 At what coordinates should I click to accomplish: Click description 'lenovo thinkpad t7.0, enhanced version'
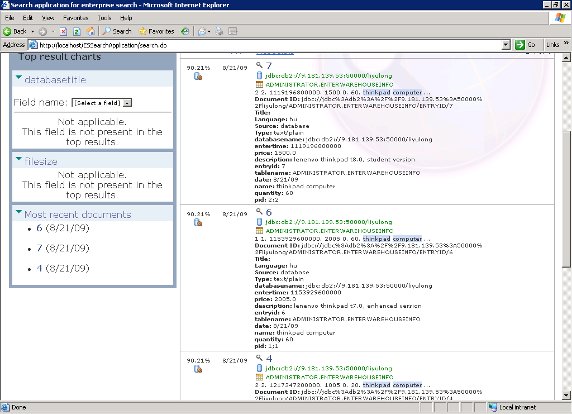(357, 306)
